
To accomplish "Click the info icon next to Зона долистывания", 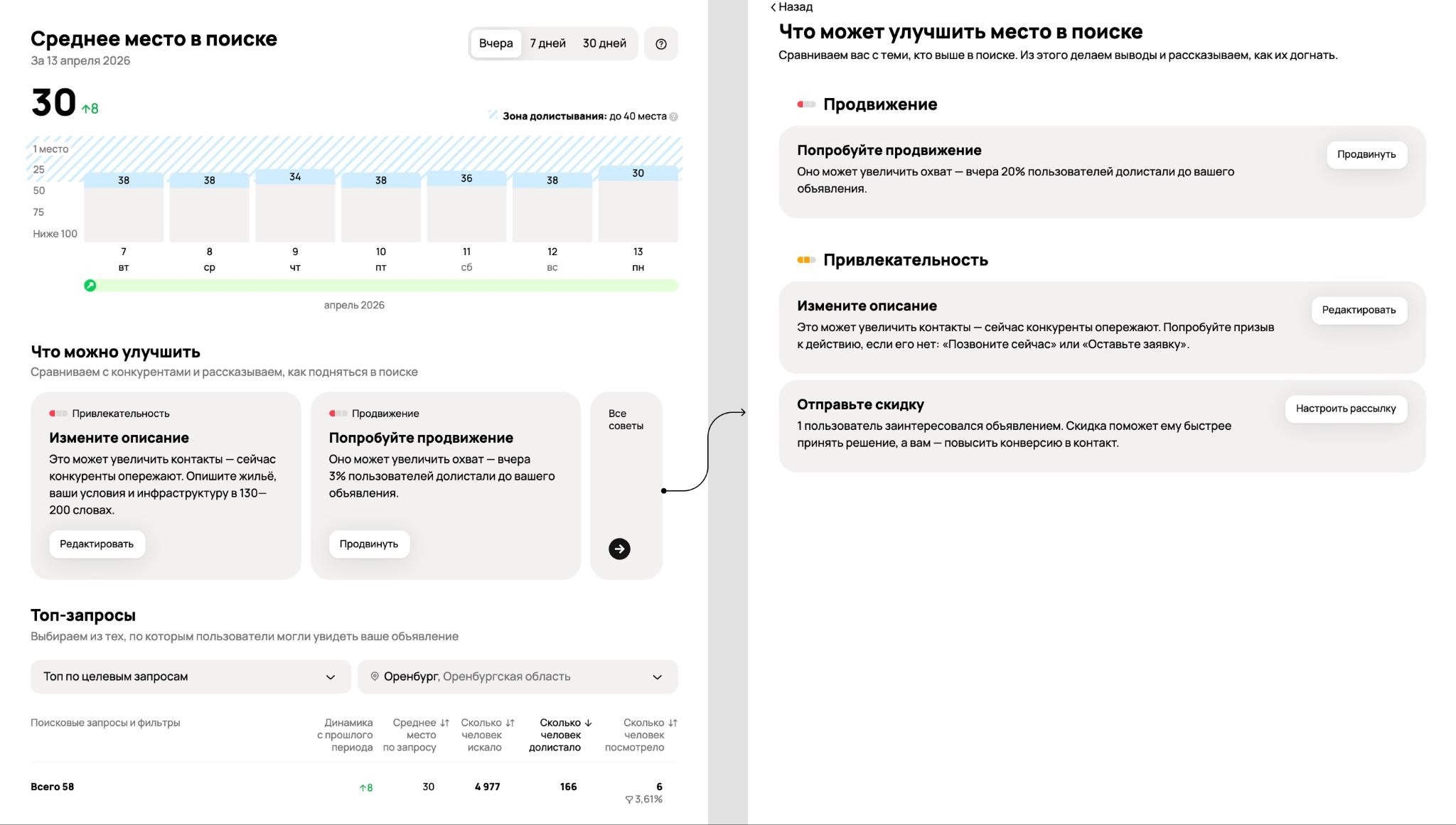I will point(673,117).
